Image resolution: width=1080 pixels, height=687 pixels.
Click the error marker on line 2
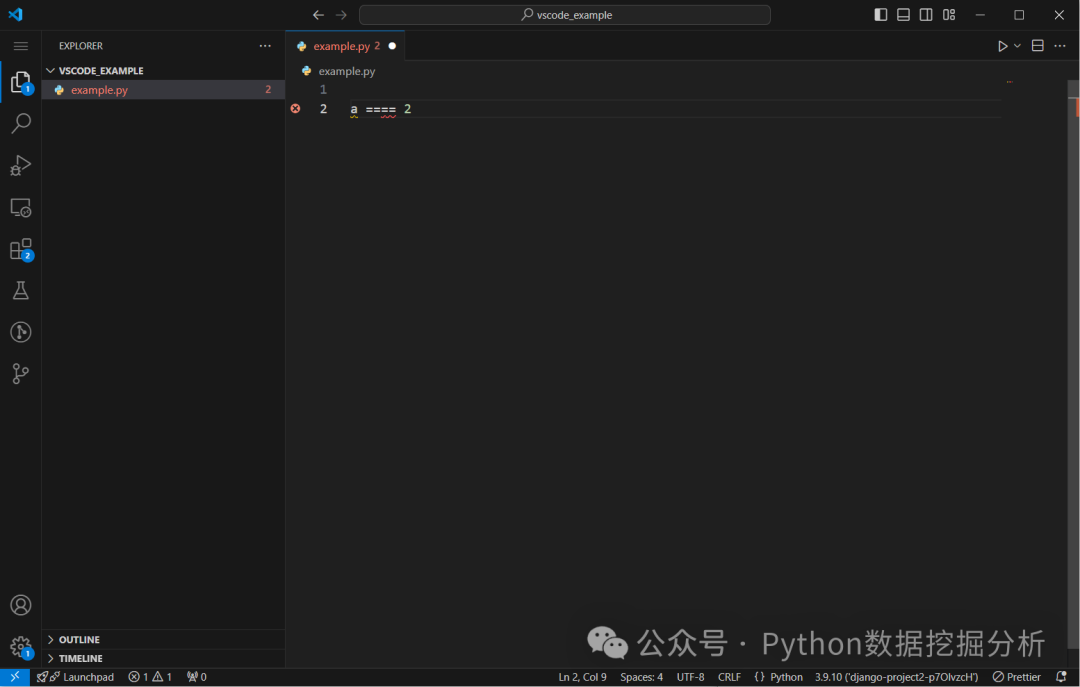[295, 108]
